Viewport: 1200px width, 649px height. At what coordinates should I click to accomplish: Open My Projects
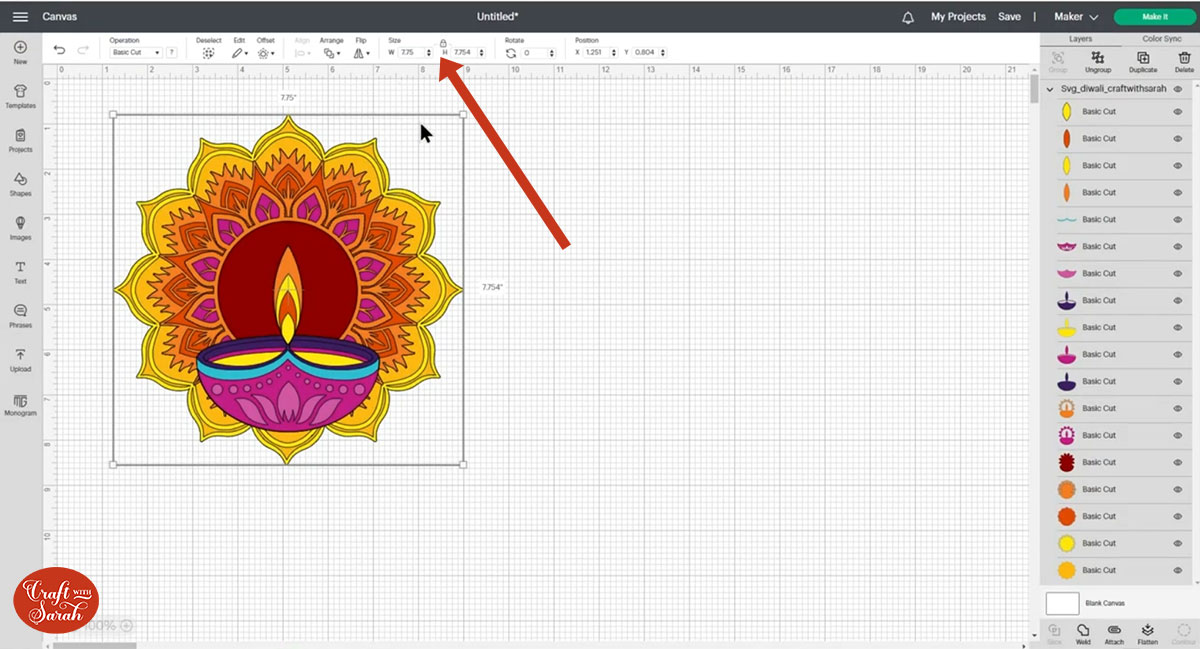[958, 17]
